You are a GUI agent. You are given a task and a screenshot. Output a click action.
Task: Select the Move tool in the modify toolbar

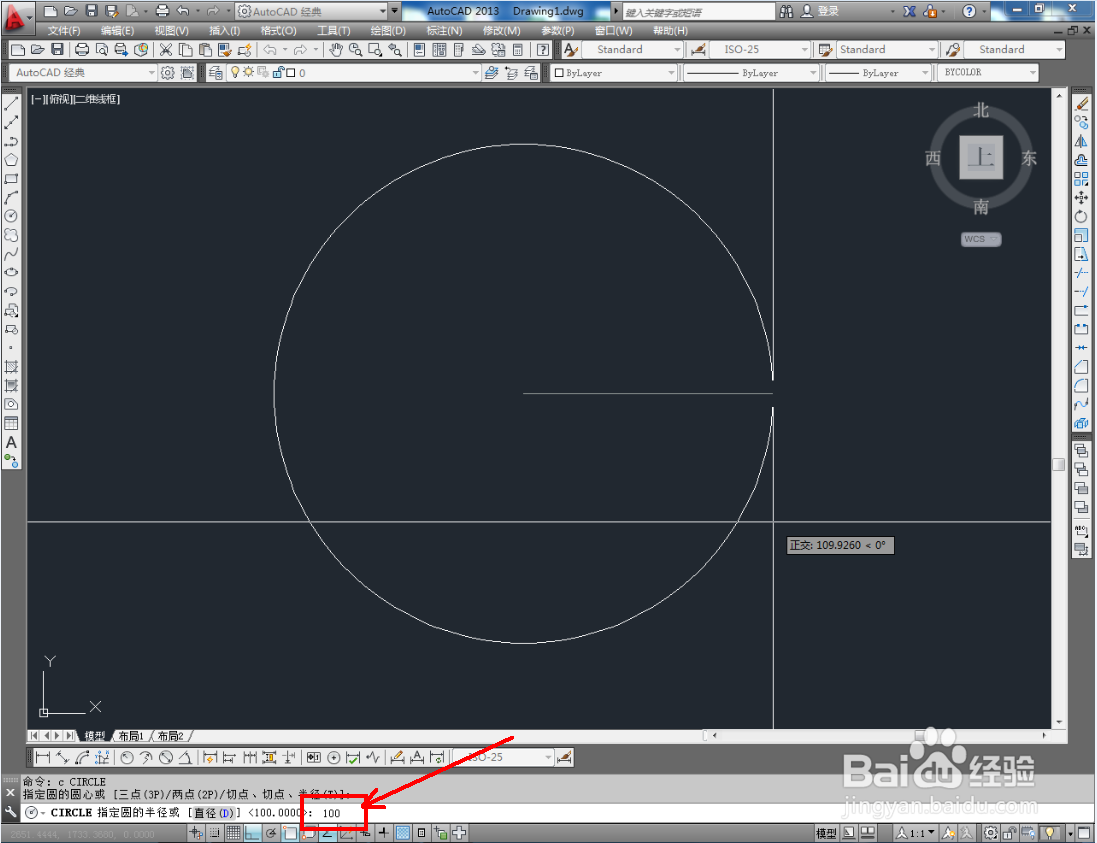point(1082,198)
